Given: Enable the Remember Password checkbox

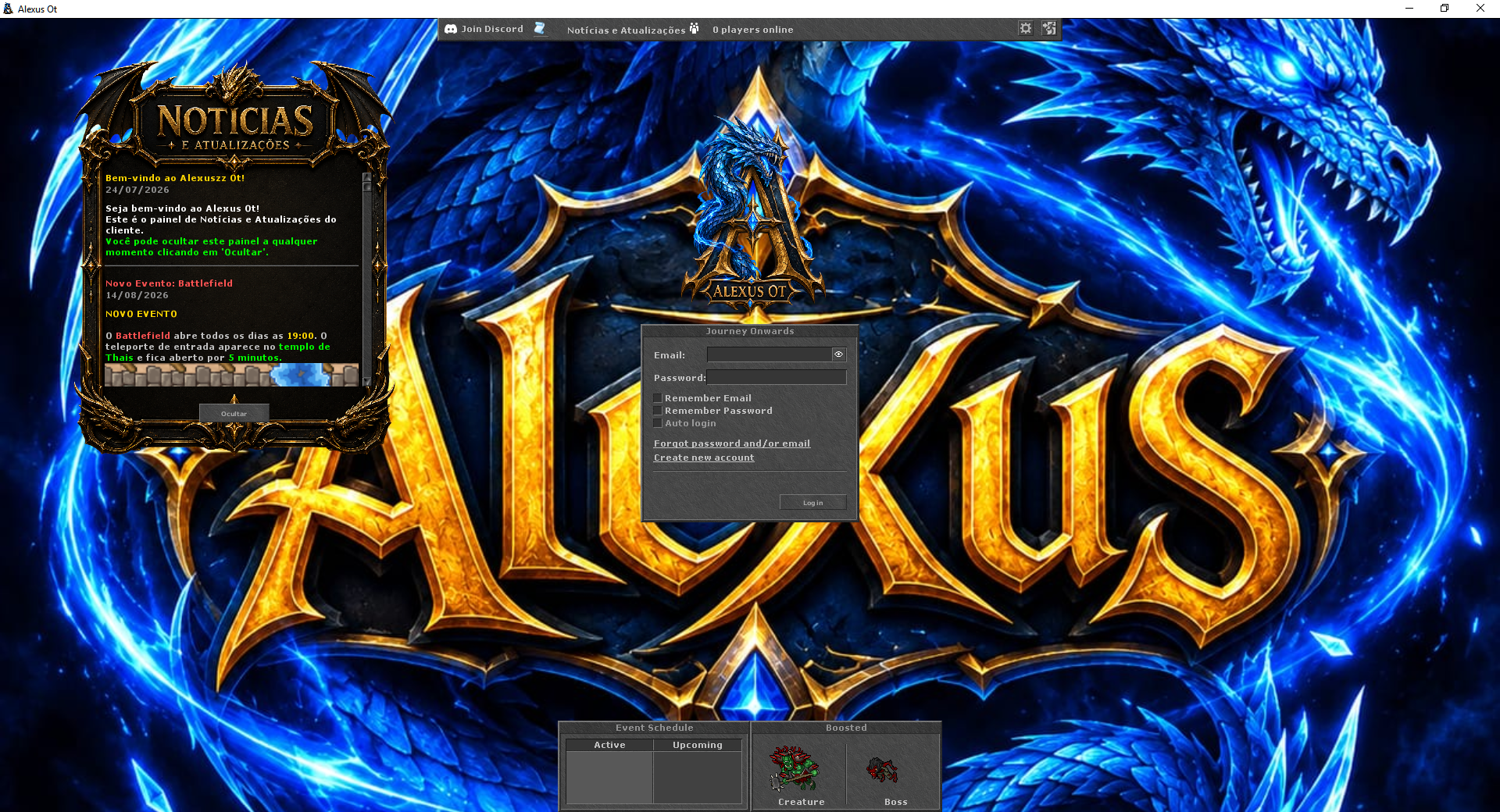Looking at the screenshot, I should pos(658,411).
